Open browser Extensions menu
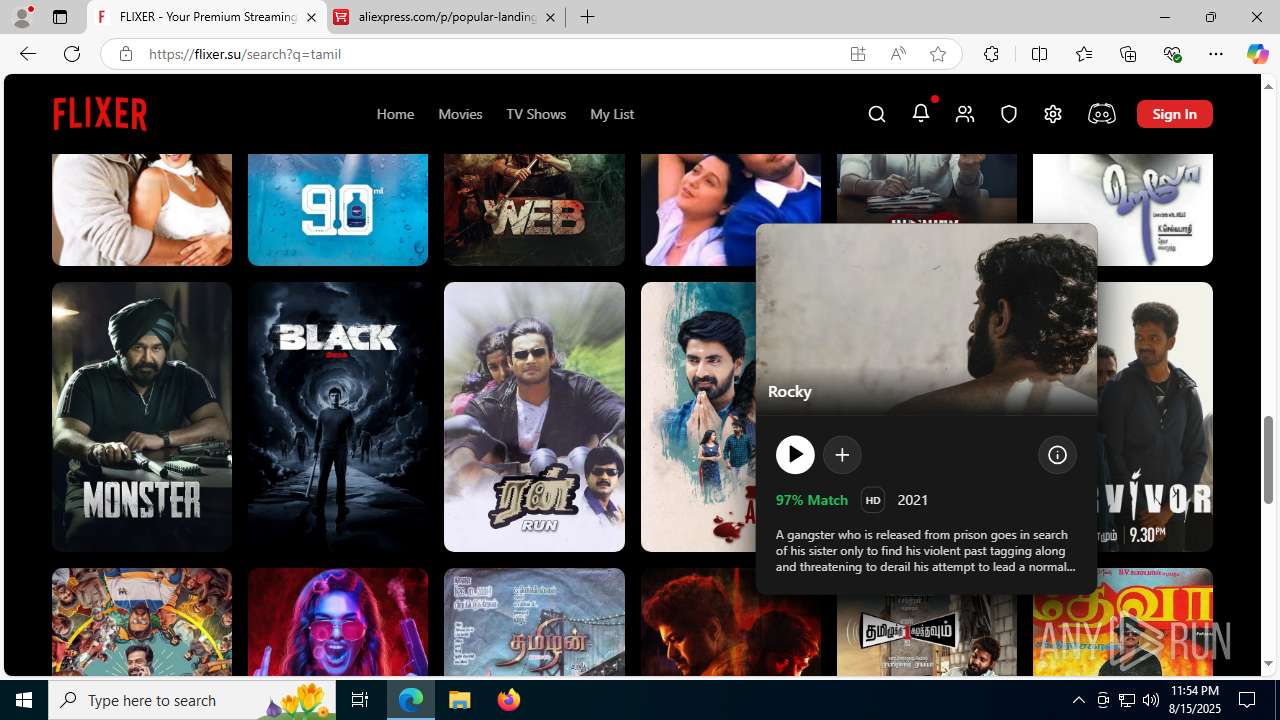1280x720 pixels. tap(991, 54)
